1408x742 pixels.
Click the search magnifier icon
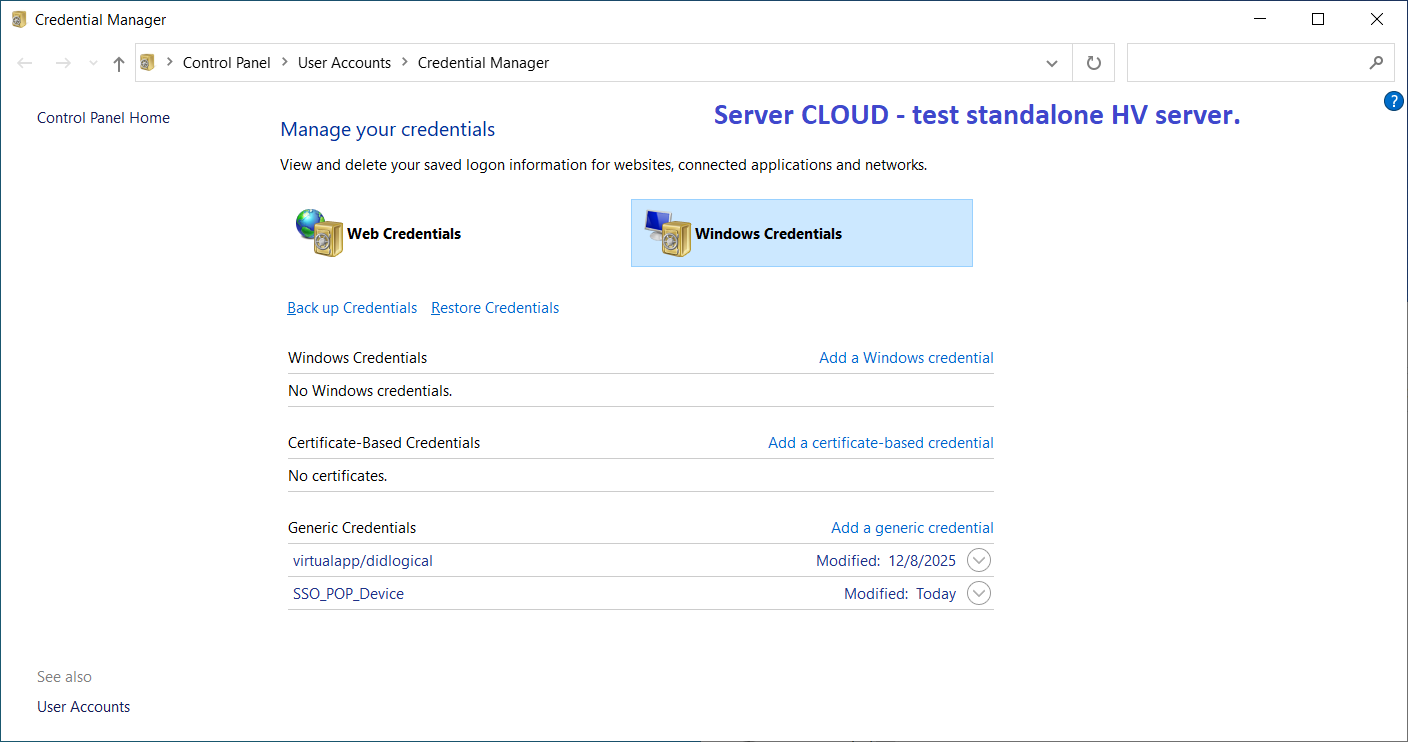pos(1377,62)
